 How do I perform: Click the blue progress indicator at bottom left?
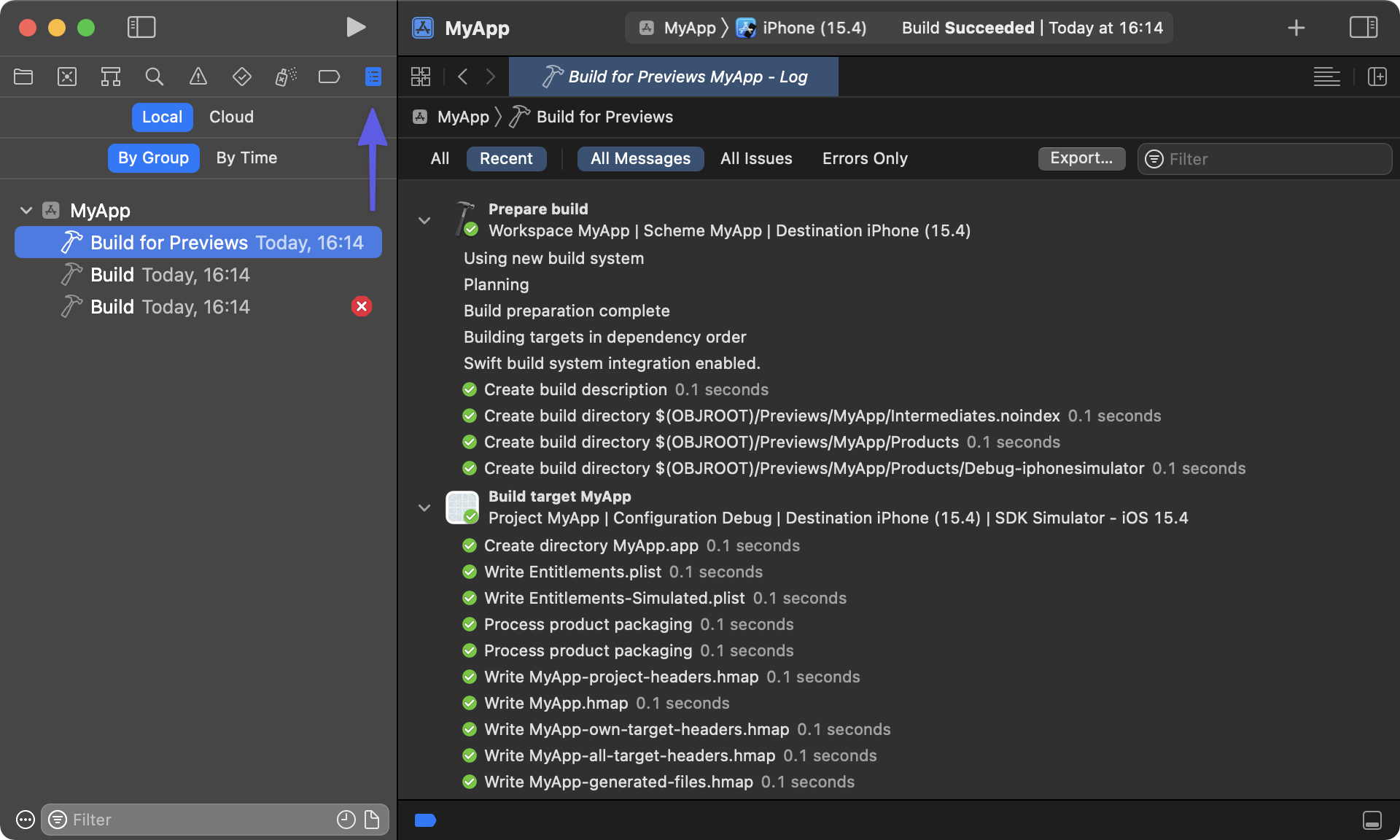tap(425, 820)
